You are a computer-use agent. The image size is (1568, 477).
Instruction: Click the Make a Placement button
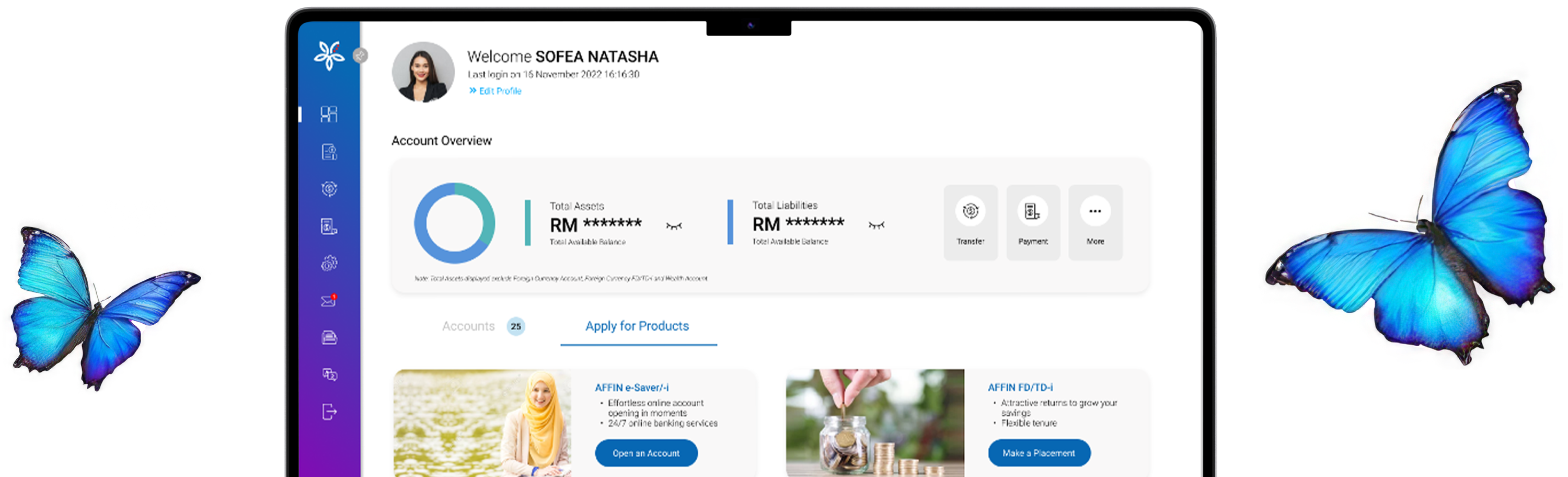click(1039, 452)
